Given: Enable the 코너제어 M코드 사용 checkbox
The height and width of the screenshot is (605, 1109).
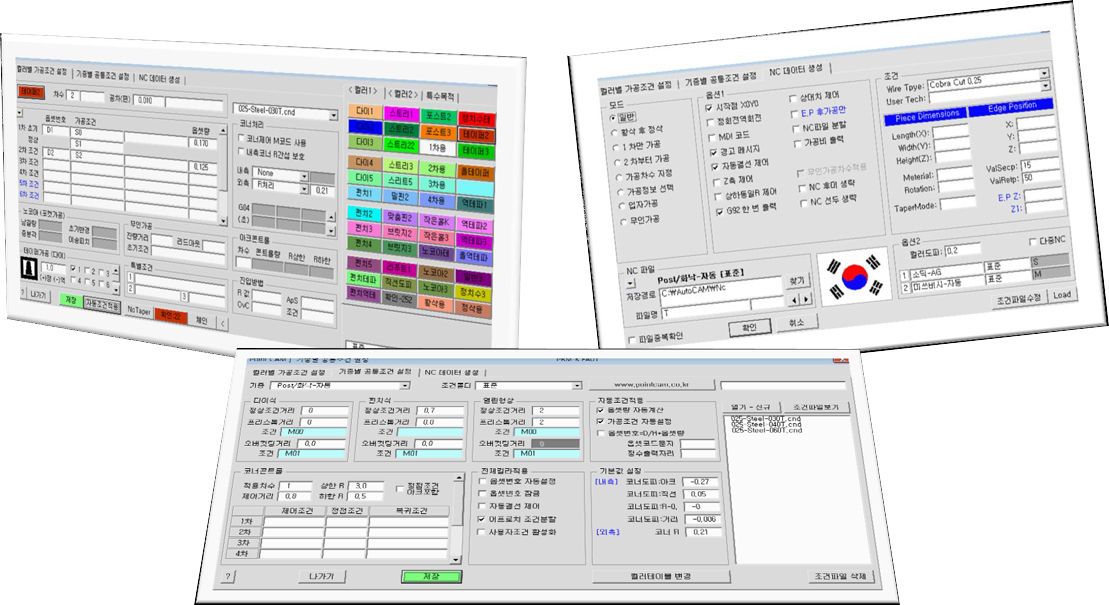Looking at the screenshot, I should [x=241, y=139].
